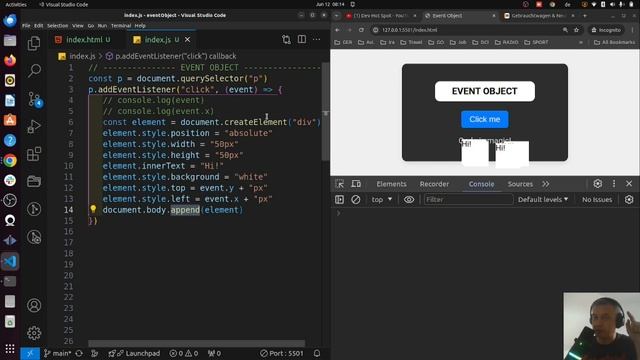The image size is (640, 360).
Task: Open the top context dropdown in console
Action: [382, 200]
